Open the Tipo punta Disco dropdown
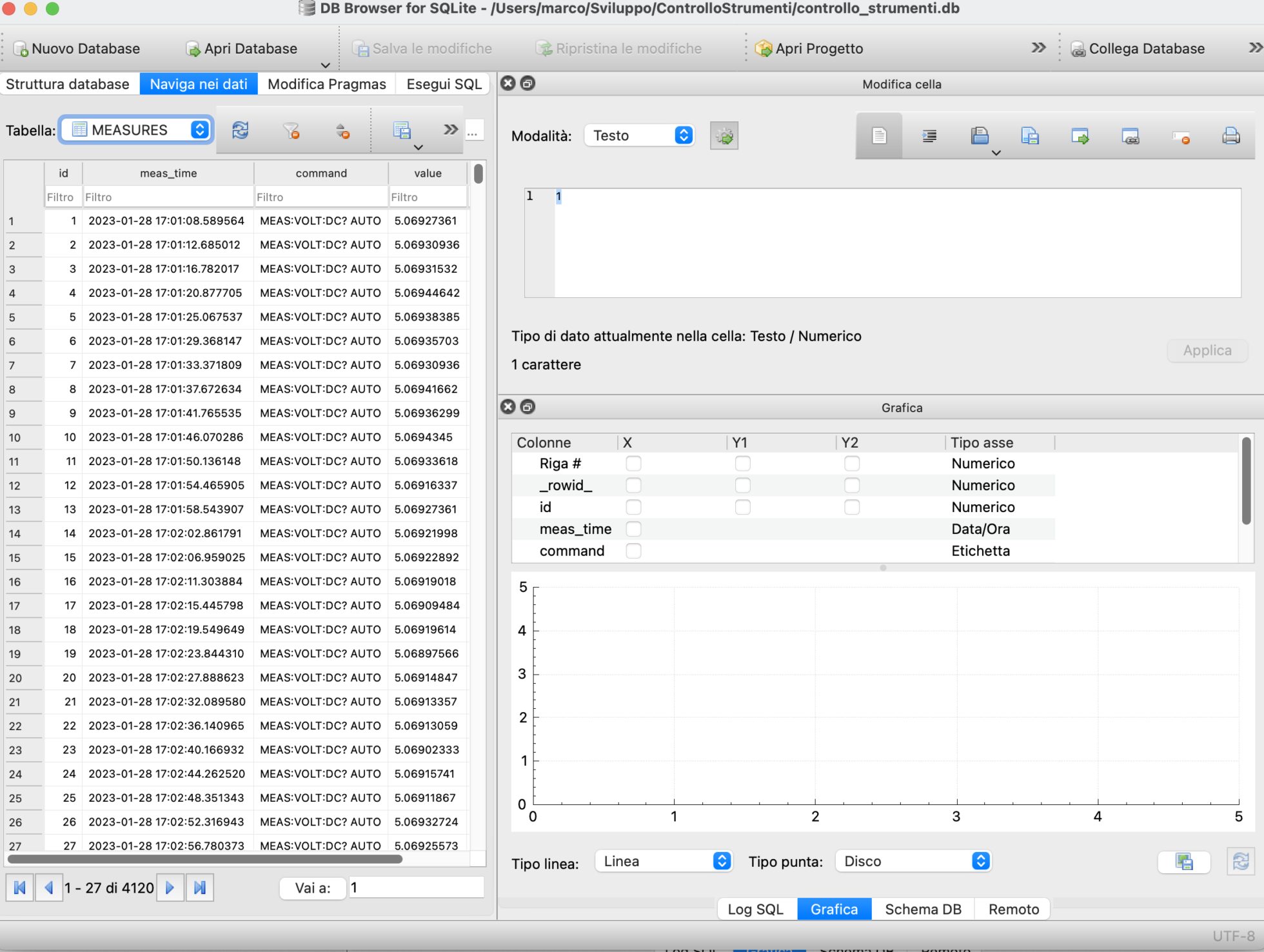Screen dimensions: 1264x952 pyautogui.click(x=913, y=861)
